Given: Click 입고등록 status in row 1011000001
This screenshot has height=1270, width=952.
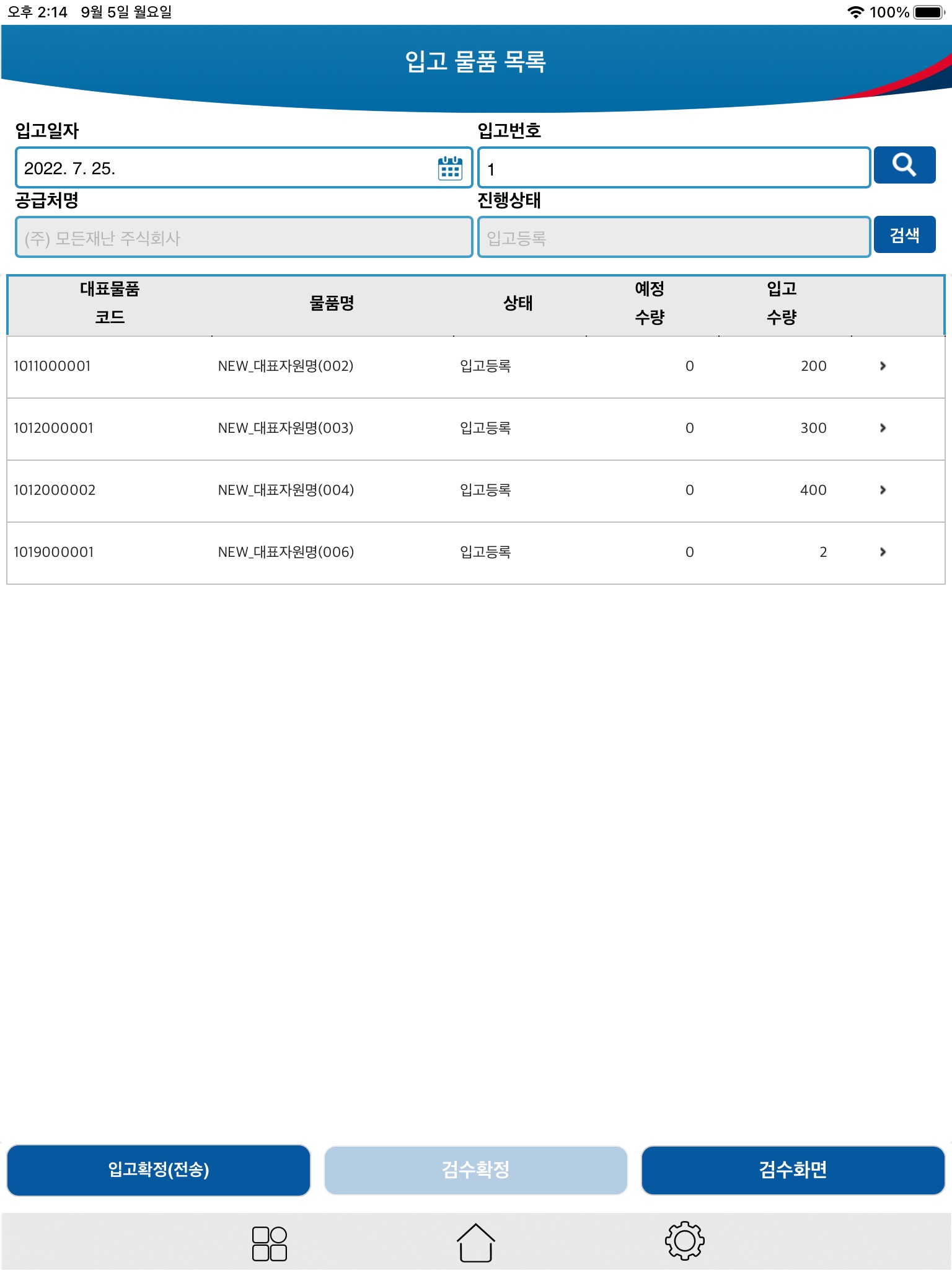Looking at the screenshot, I should tap(485, 366).
